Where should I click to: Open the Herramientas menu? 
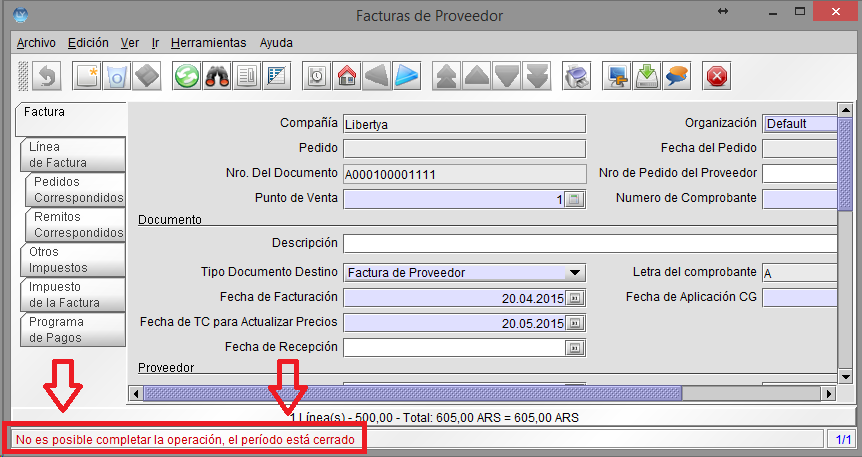[x=208, y=43]
